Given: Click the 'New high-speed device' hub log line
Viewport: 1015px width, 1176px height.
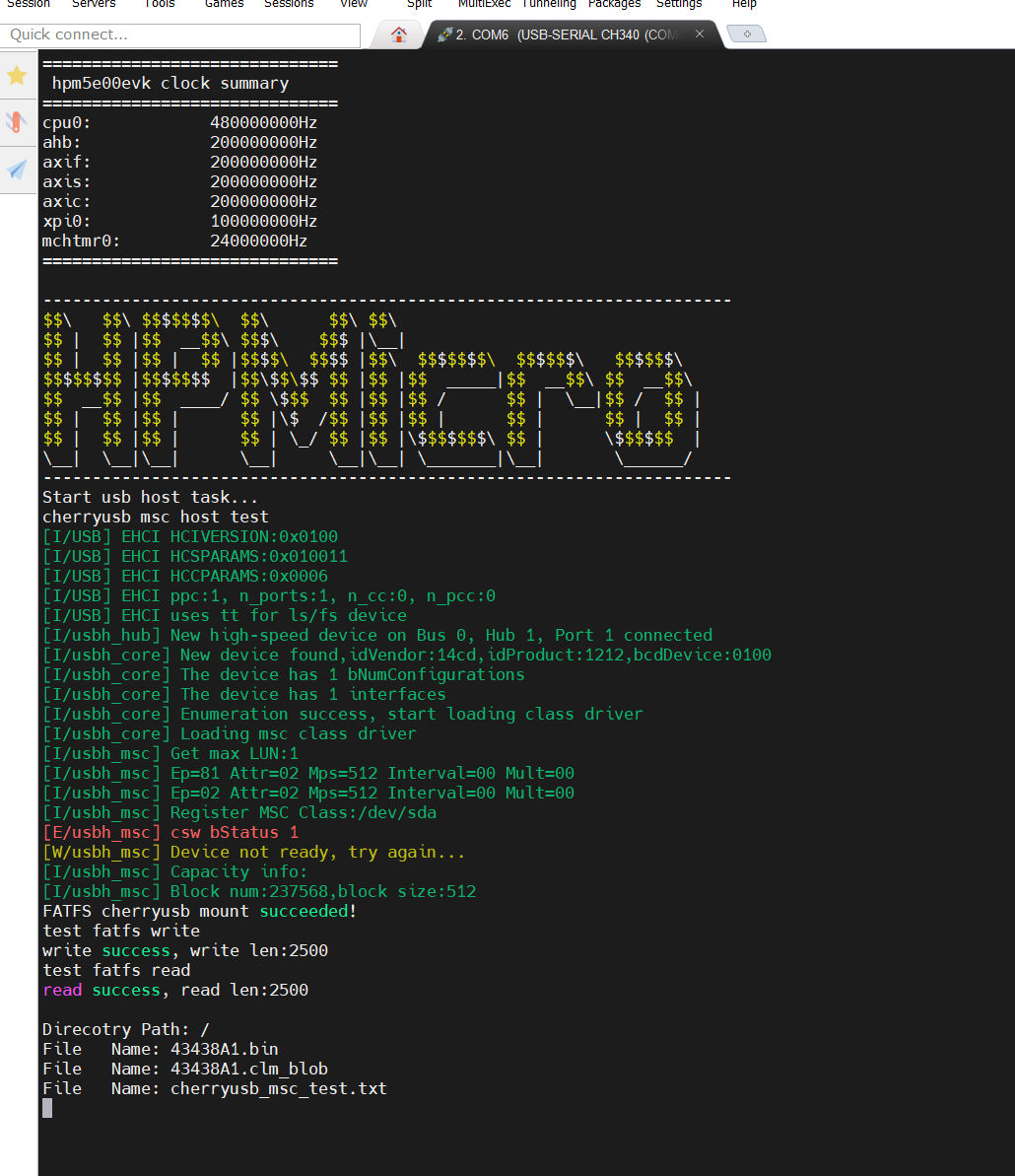Looking at the screenshot, I should (x=377, y=635).
